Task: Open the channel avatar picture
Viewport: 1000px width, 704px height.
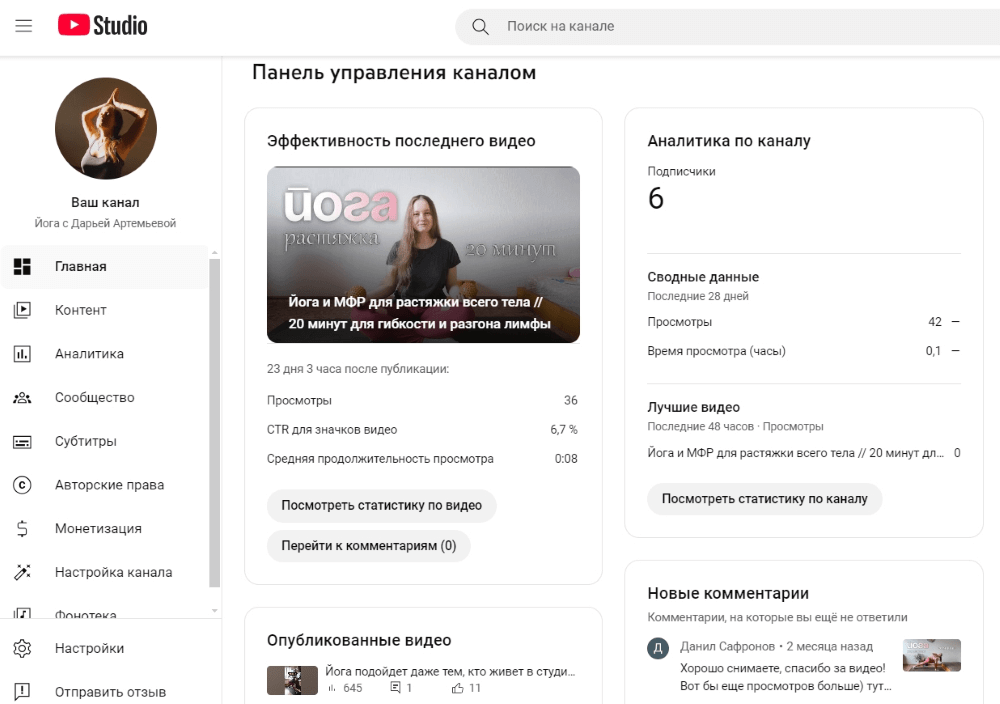Action: point(106,128)
